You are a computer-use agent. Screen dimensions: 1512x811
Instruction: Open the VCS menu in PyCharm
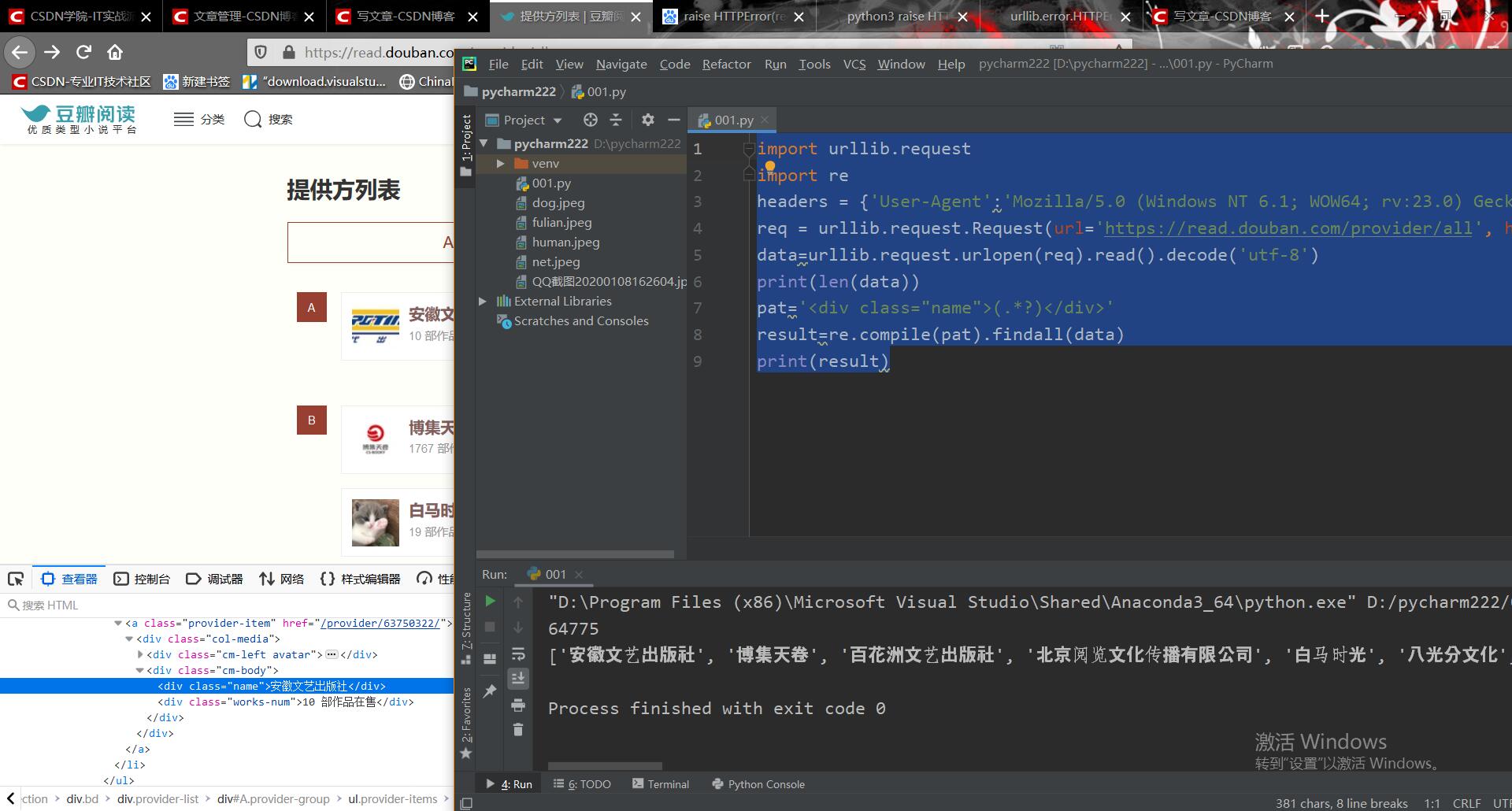pos(854,64)
